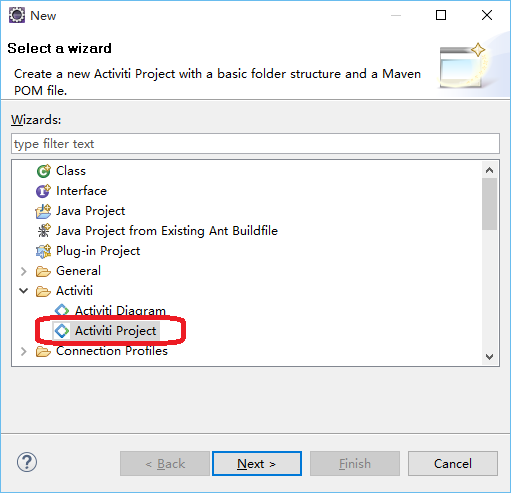Focus the type filter text field

point(255,144)
